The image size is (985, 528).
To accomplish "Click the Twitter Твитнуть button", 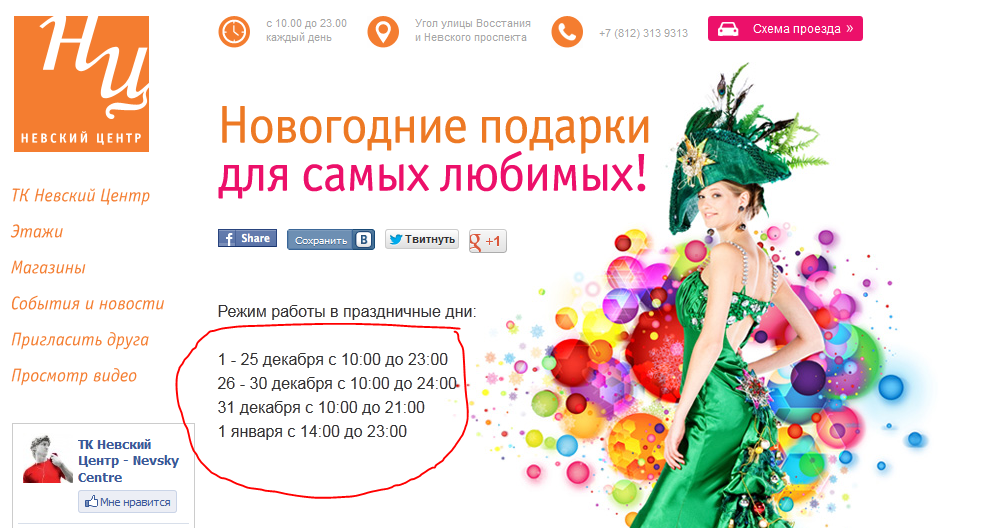I will click(x=422, y=239).
